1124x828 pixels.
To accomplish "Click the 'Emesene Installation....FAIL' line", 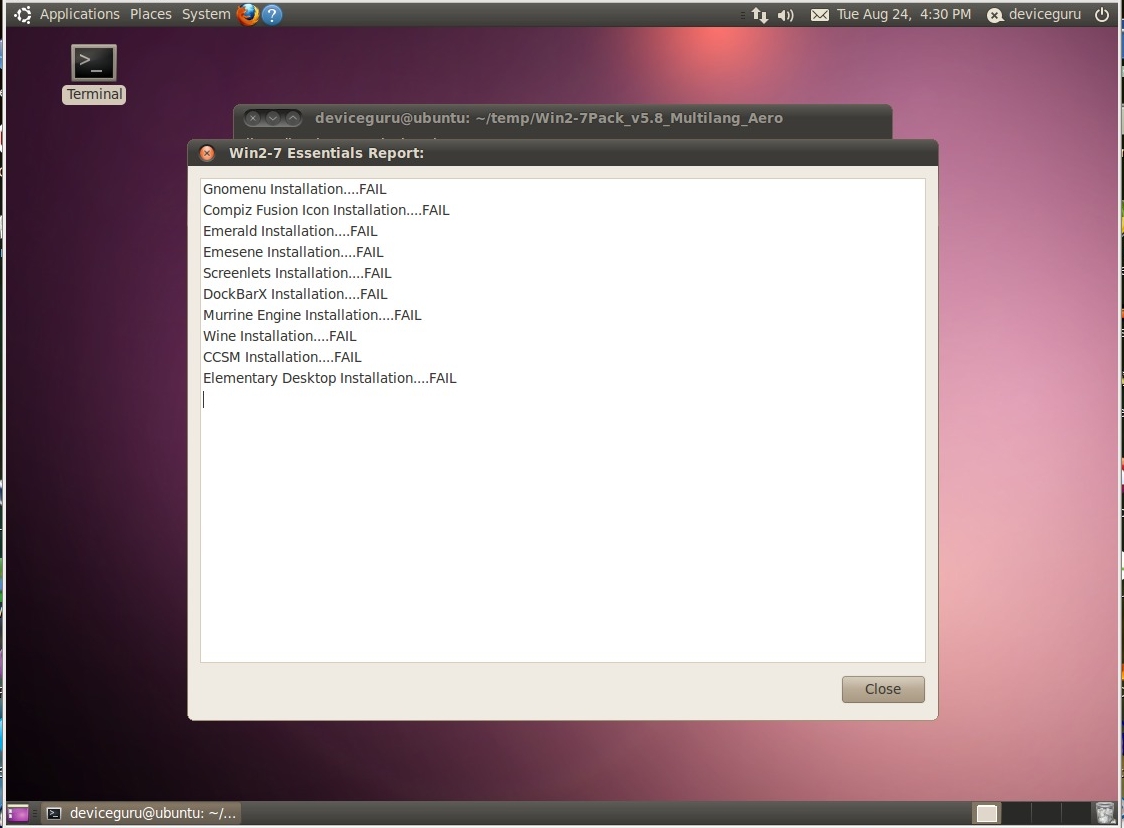I will pyautogui.click(x=293, y=252).
